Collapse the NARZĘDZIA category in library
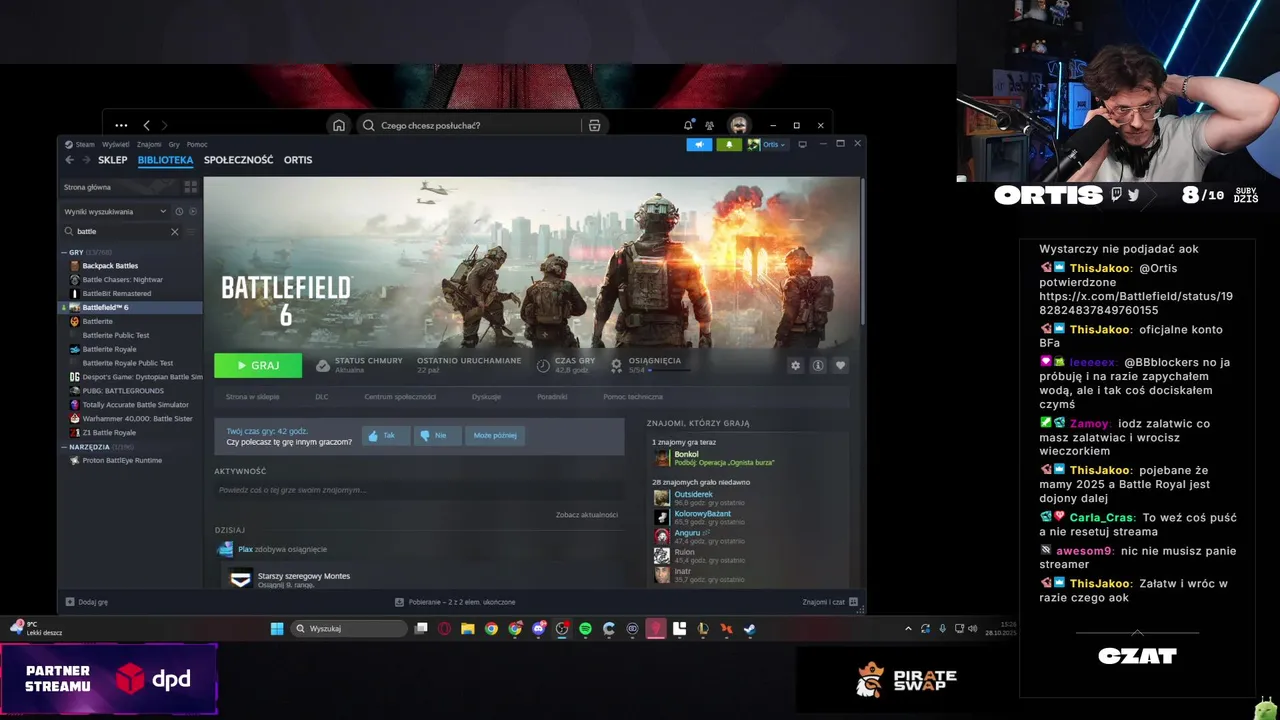Image resolution: width=1280 pixels, height=720 pixels. [x=64, y=447]
